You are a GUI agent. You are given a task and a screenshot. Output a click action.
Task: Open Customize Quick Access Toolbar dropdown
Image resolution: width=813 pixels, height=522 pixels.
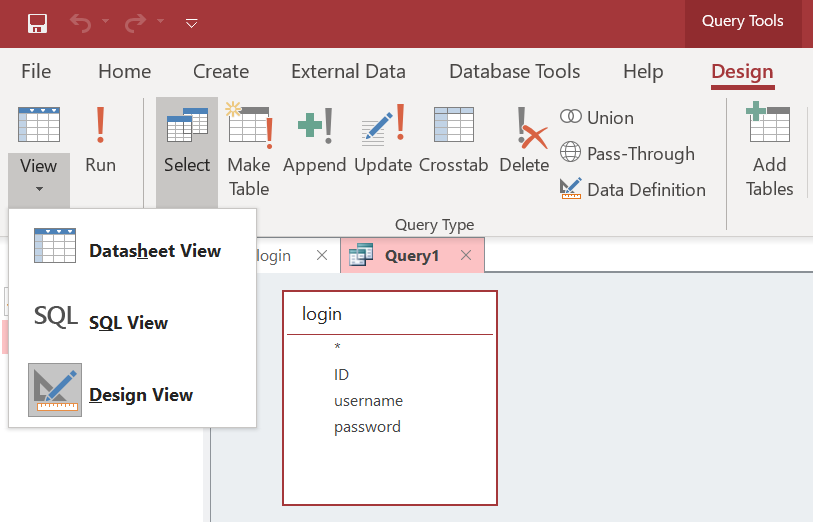(x=192, y=22)
